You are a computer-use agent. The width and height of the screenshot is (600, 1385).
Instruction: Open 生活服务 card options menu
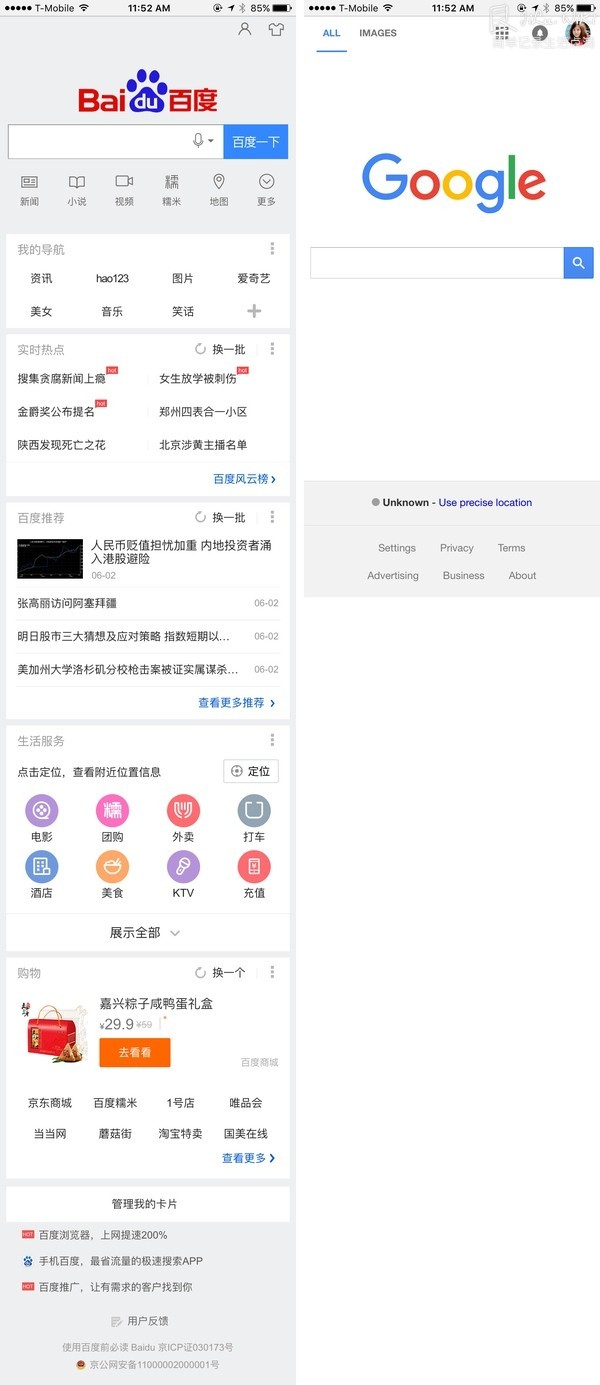coord(272,740)
